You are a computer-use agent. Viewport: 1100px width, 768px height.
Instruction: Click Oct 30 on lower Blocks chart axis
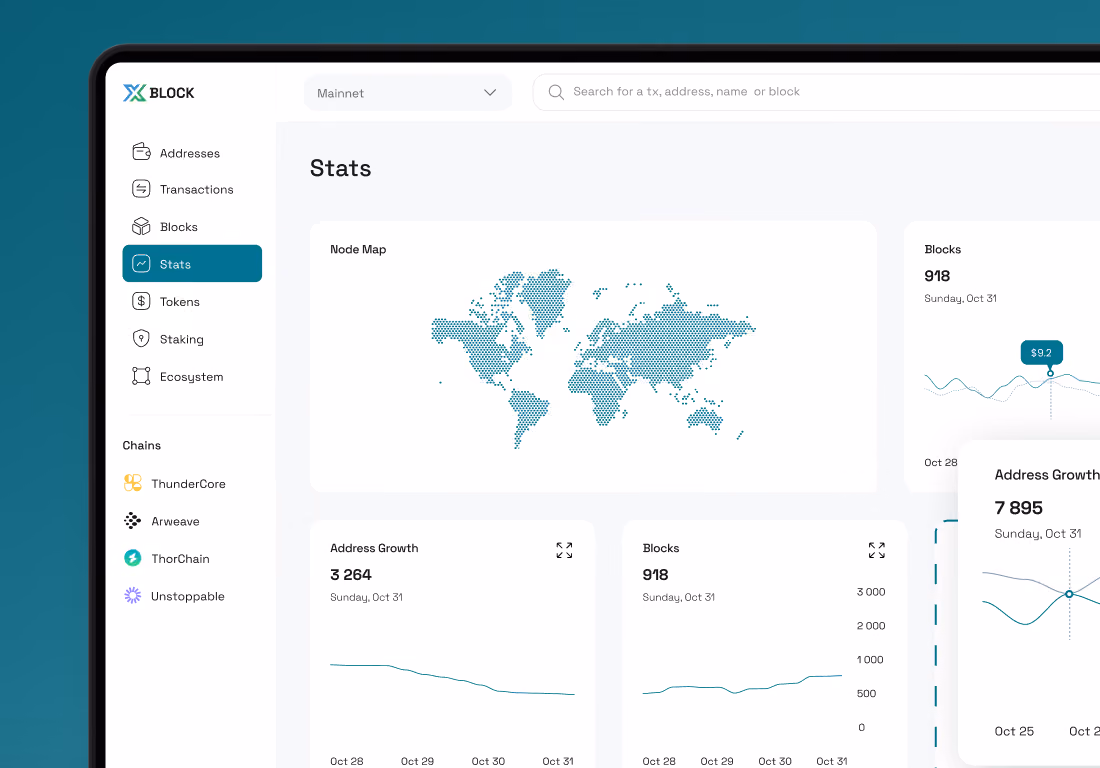[x=774, y=761]
